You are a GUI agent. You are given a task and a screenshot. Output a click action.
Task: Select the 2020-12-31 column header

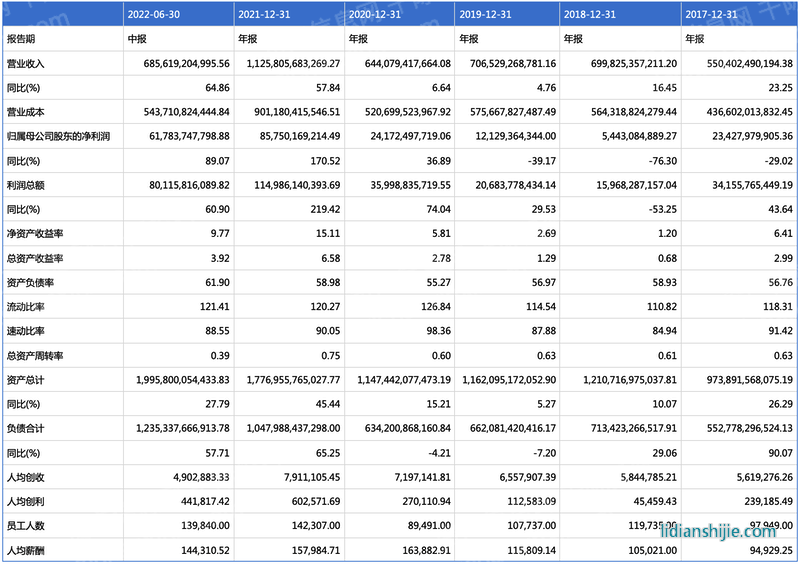coord(374,14)
